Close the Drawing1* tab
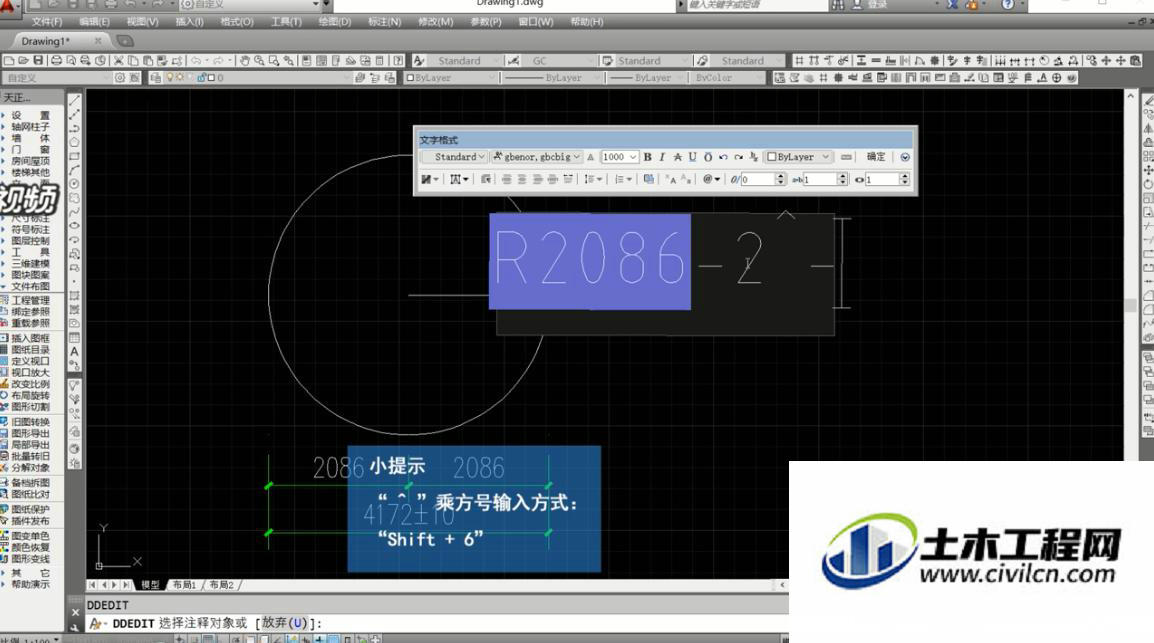The width and height of the screenshot is (1154, 643). 98,40
